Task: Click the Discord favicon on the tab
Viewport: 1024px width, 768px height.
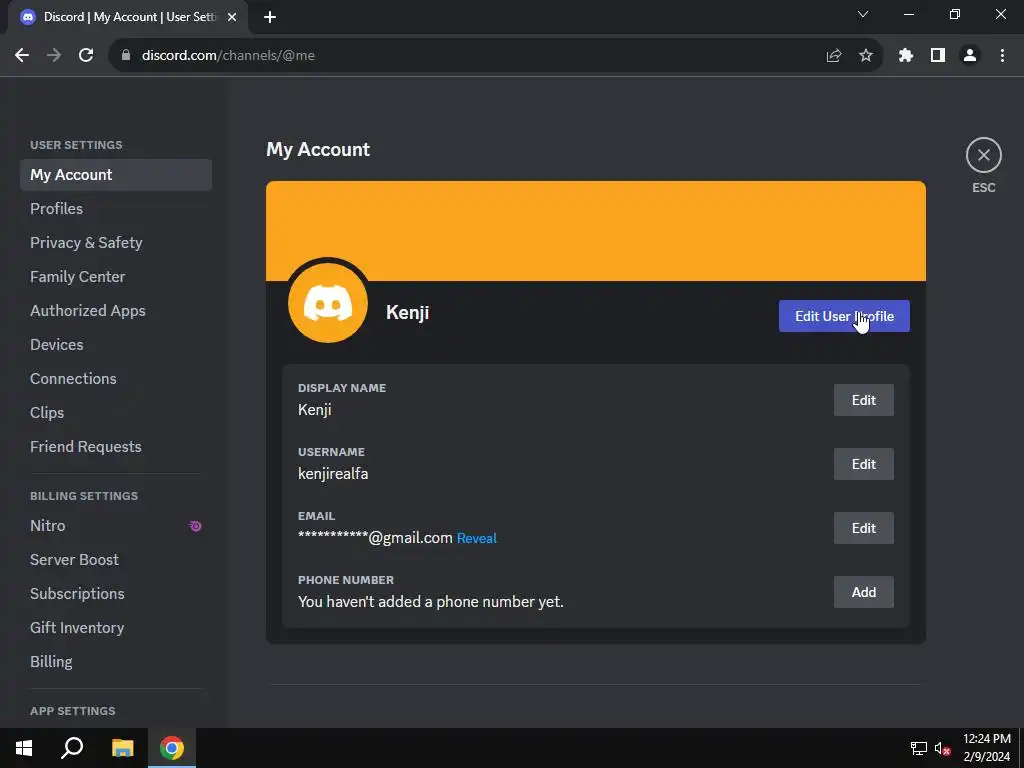Action: click(x=28, y=17)
